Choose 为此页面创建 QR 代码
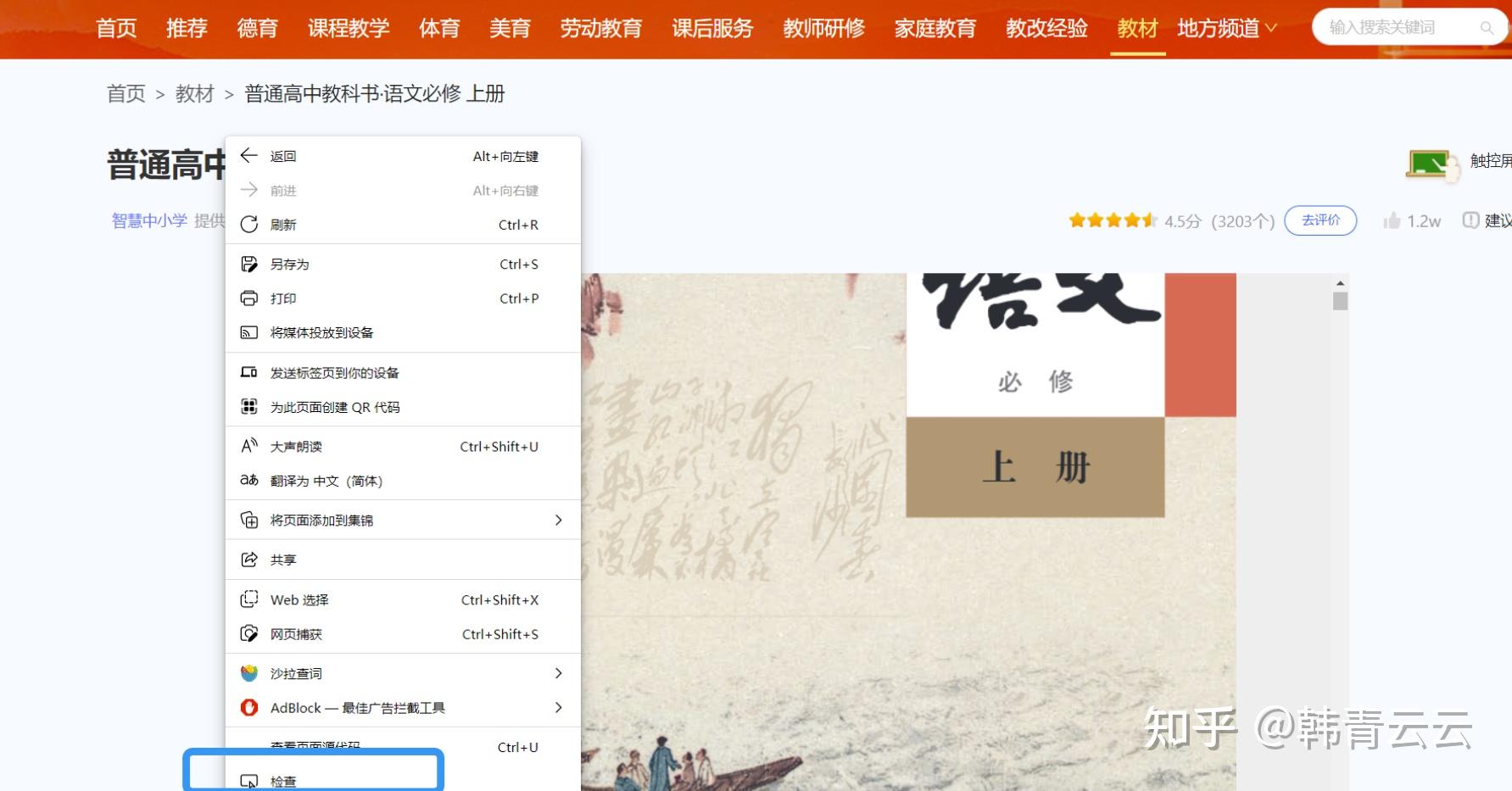The height and width of the screenshot is (791, 1512). click(403, 407)
